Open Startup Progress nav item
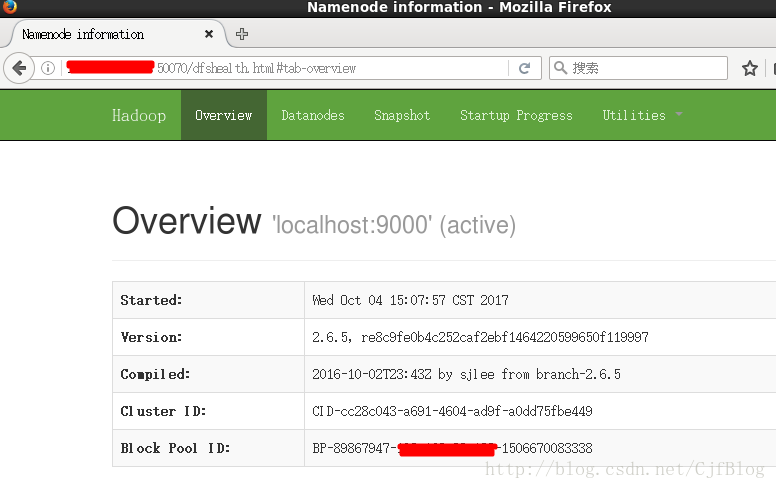Viewport: 776px width, 489px height. point(516,115)
